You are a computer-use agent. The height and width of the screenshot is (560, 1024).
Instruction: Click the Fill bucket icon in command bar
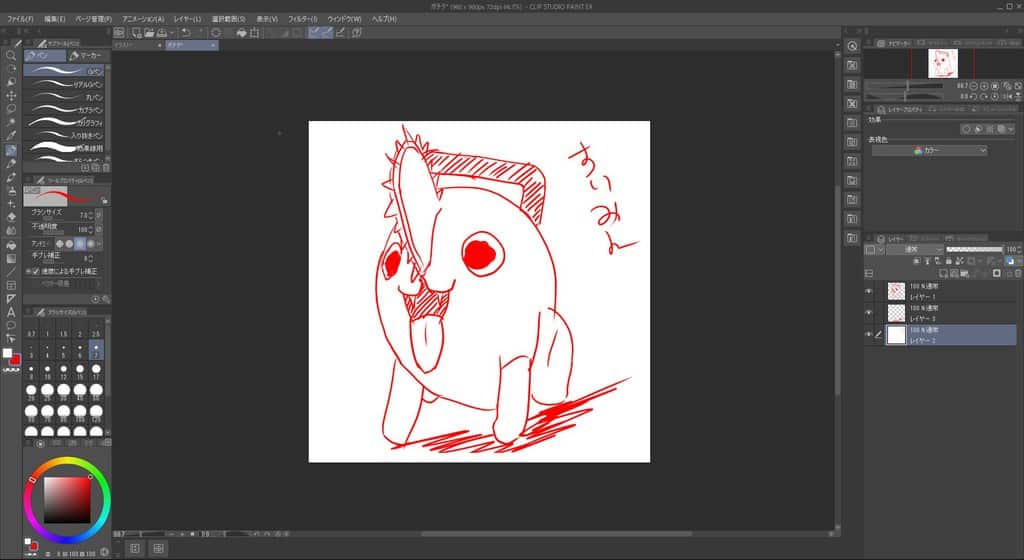point(241,33)
